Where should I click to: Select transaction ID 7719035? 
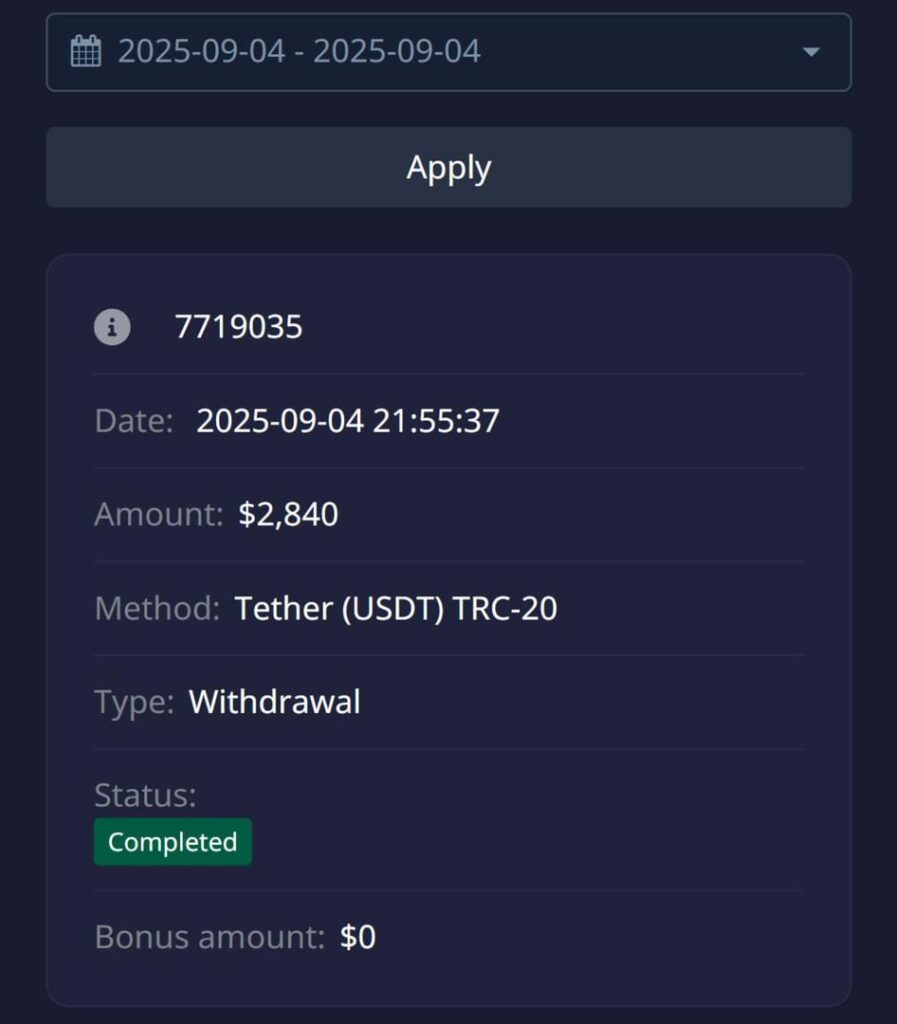click(238, 327)
